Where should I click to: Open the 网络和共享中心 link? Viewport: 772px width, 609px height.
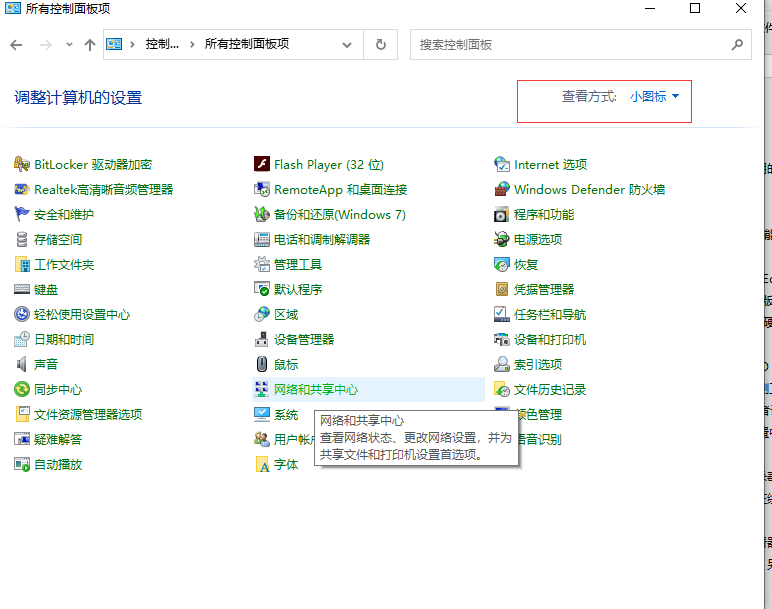pos(316,390)
